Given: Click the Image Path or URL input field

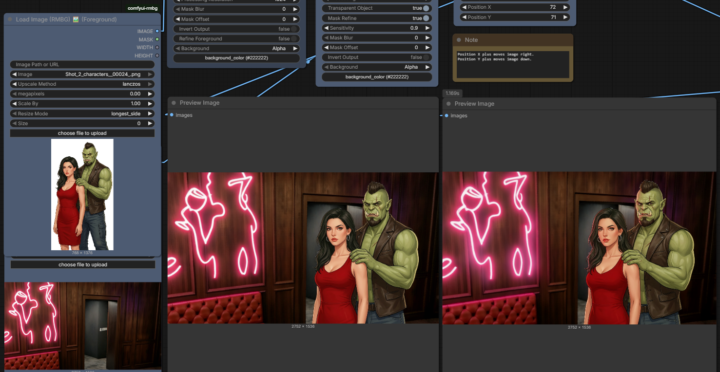Looking at the screenshot, I should [82, 65].
